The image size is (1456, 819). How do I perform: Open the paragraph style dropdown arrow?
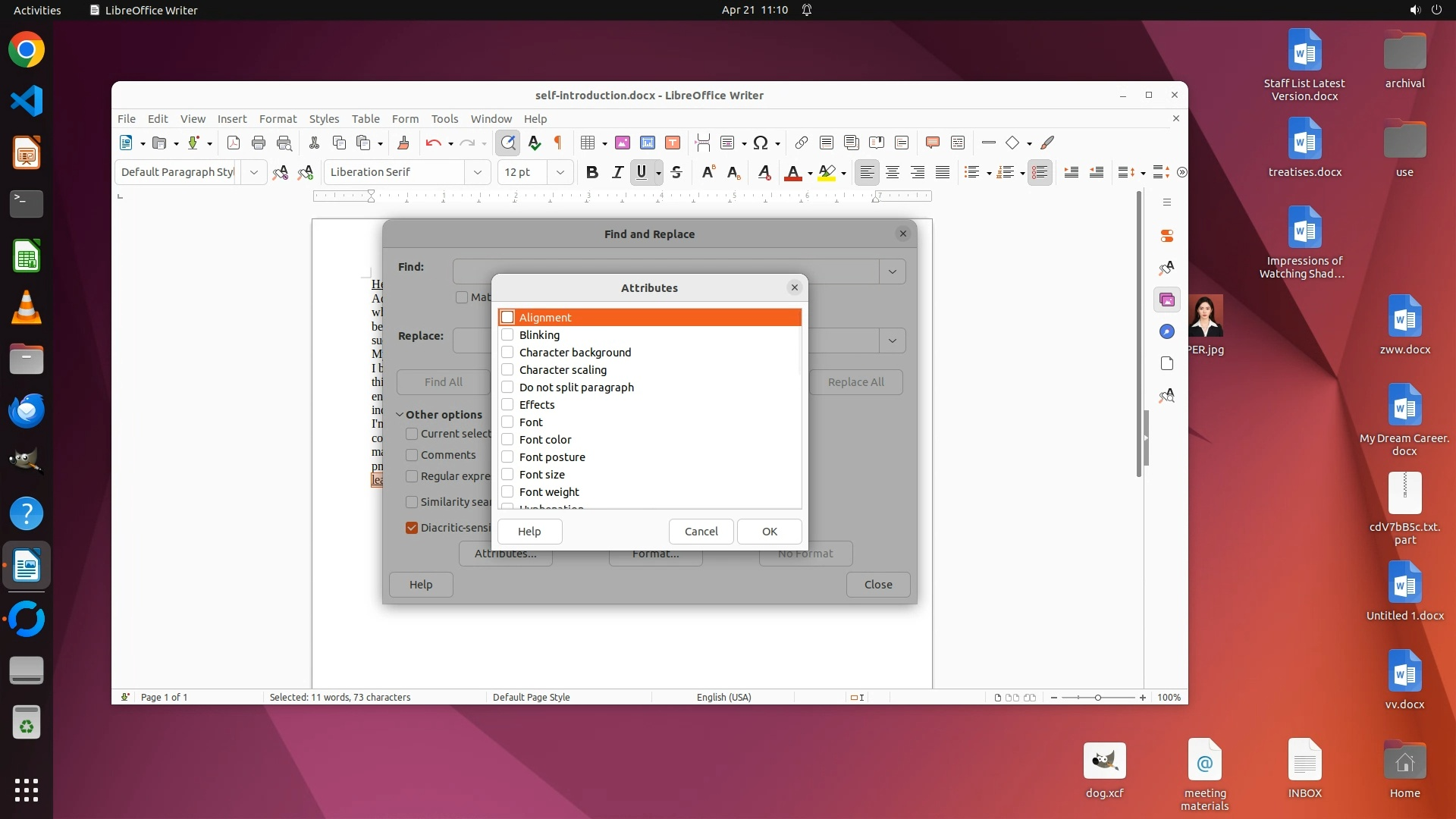click(x=254, y=172)
